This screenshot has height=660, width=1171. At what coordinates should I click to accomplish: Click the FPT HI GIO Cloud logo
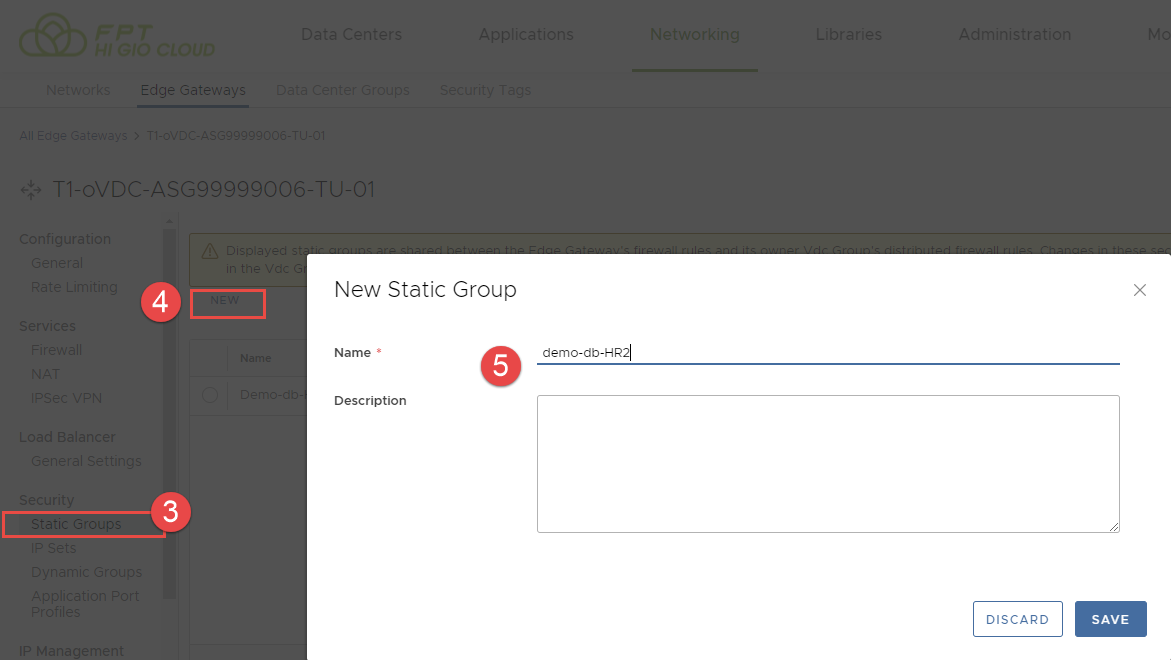(x=117, y=37)
